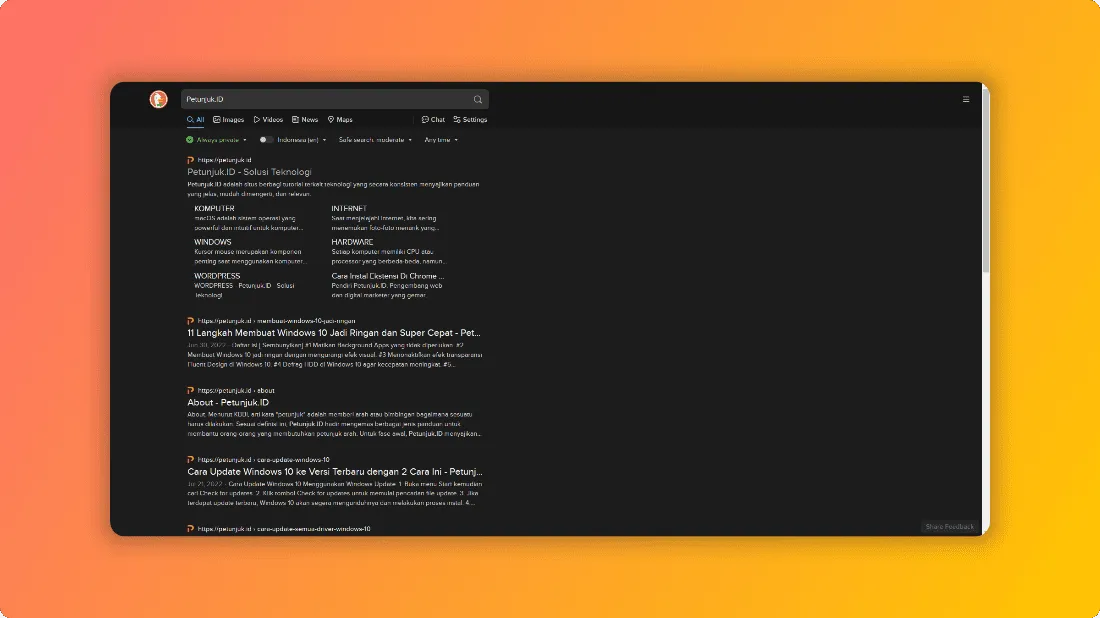Click the Share Feedback button
1100x618 pixels.
coord(949,527)
